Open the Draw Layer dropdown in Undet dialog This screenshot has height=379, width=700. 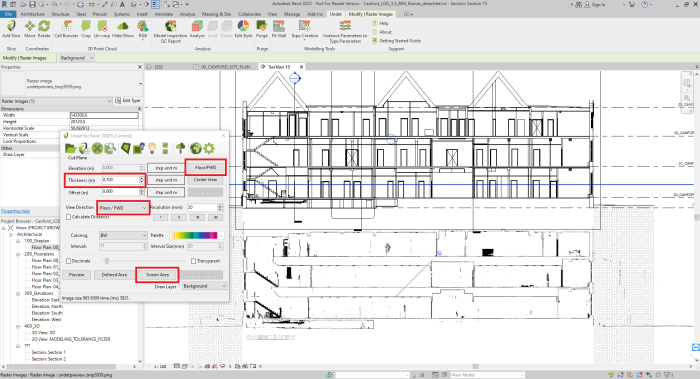pos(204,286)
